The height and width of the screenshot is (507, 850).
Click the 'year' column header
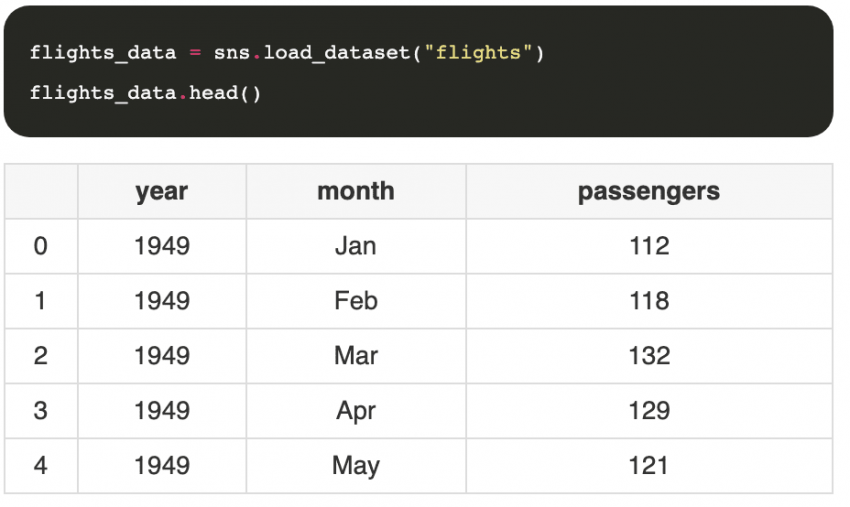click(162, 192)
